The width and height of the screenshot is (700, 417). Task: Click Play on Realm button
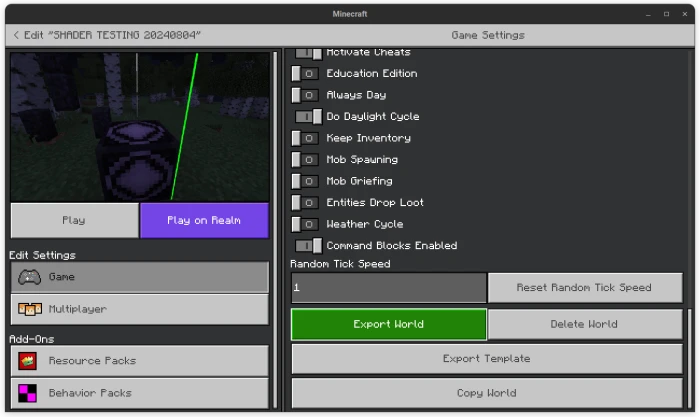[x=204, y=221]
